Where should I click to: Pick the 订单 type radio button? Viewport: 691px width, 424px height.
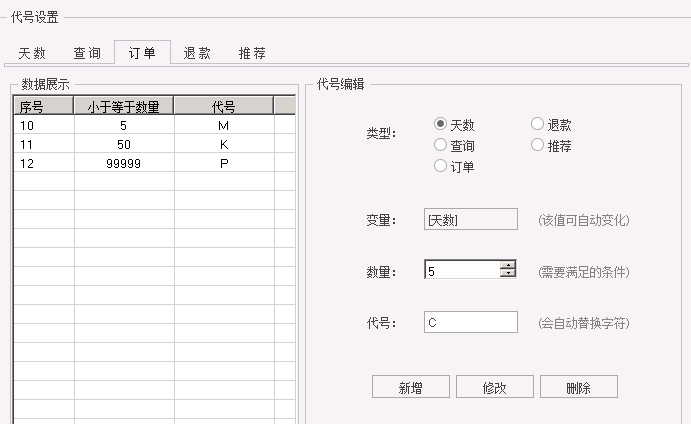coord(440,166)
